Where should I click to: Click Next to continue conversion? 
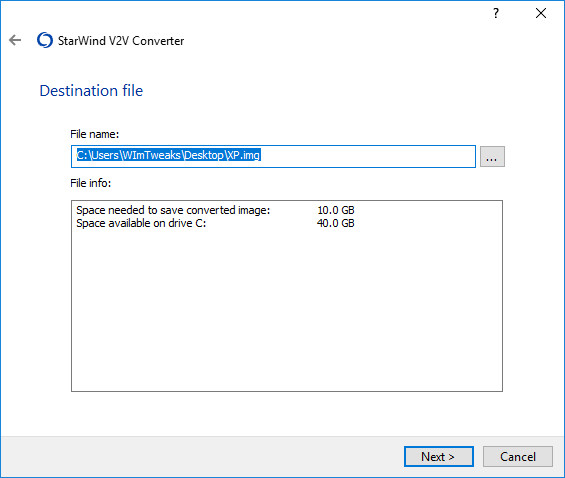[x=439, y=456]
